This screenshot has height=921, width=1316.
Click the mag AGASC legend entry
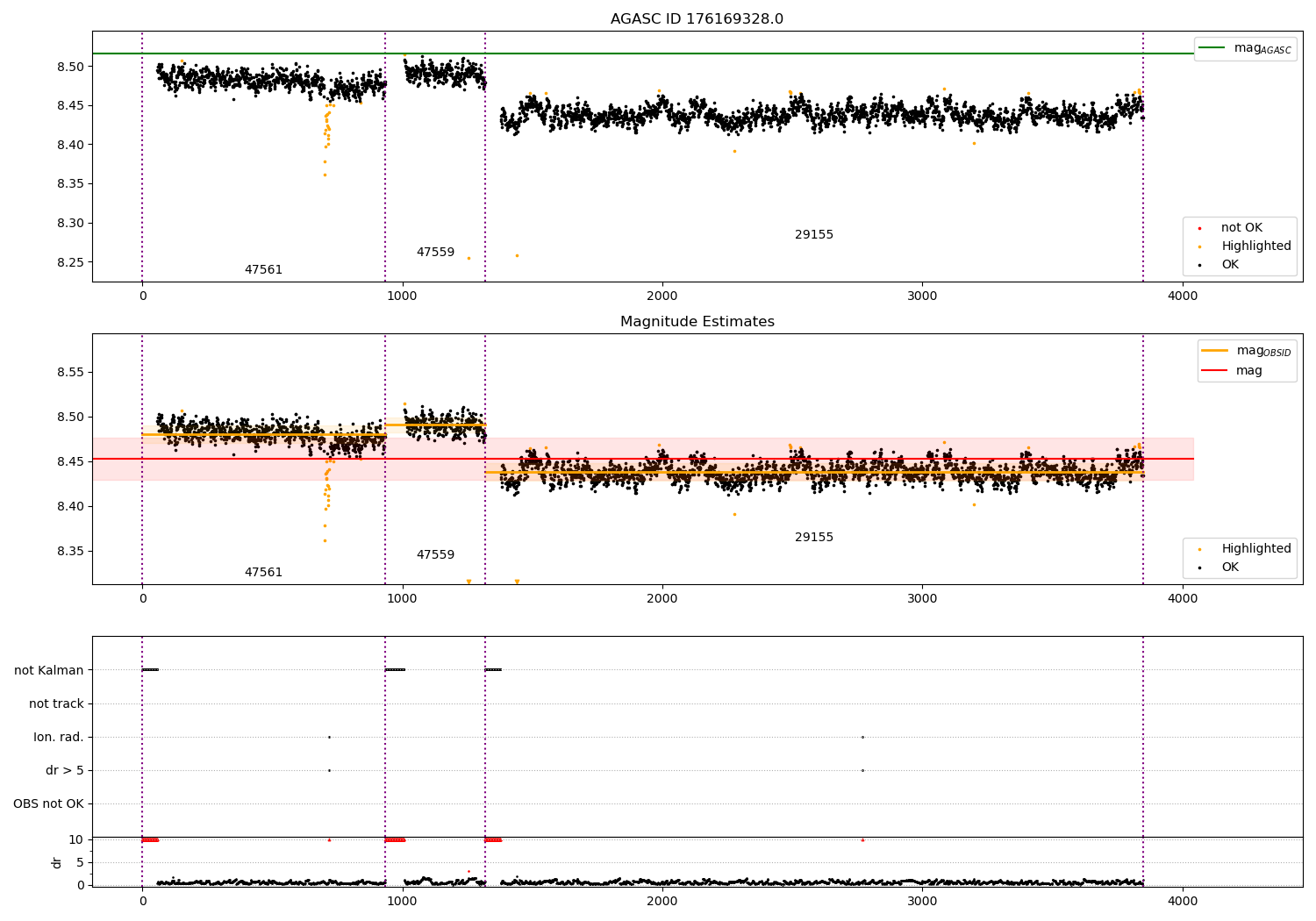(1245, 48)
